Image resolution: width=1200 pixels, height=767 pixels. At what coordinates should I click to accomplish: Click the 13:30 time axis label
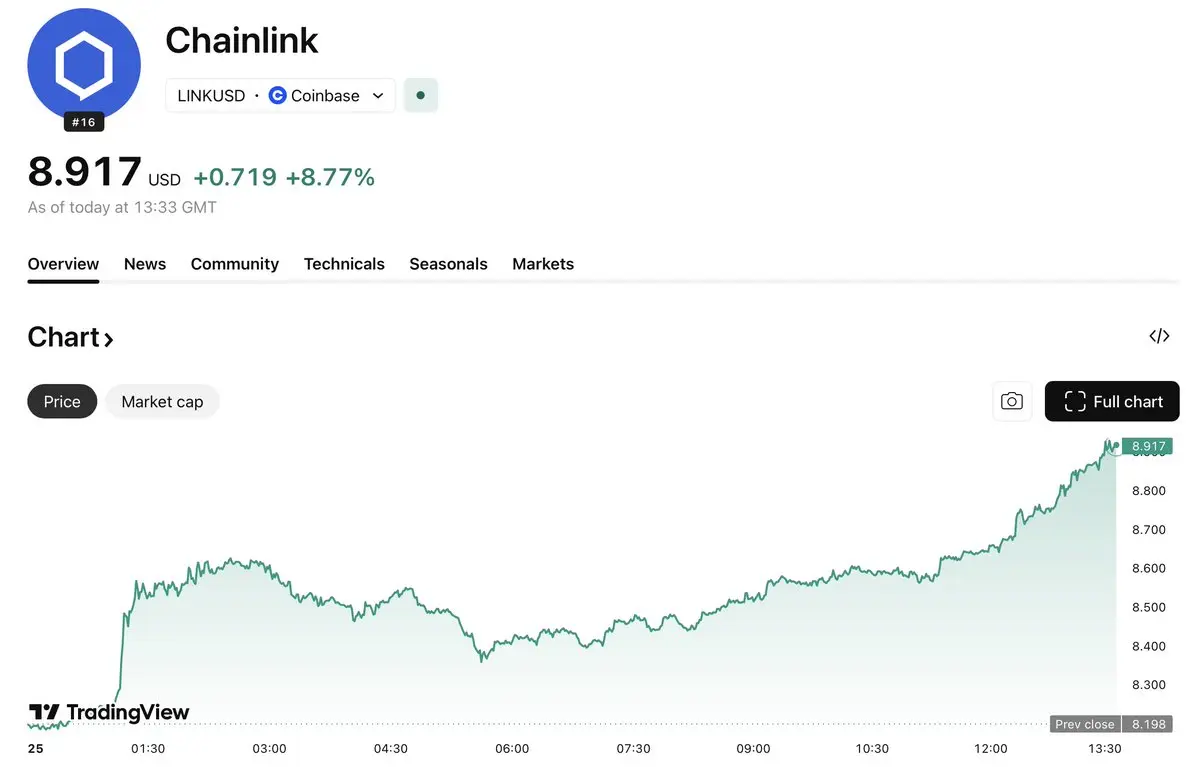coord(1105,749)
